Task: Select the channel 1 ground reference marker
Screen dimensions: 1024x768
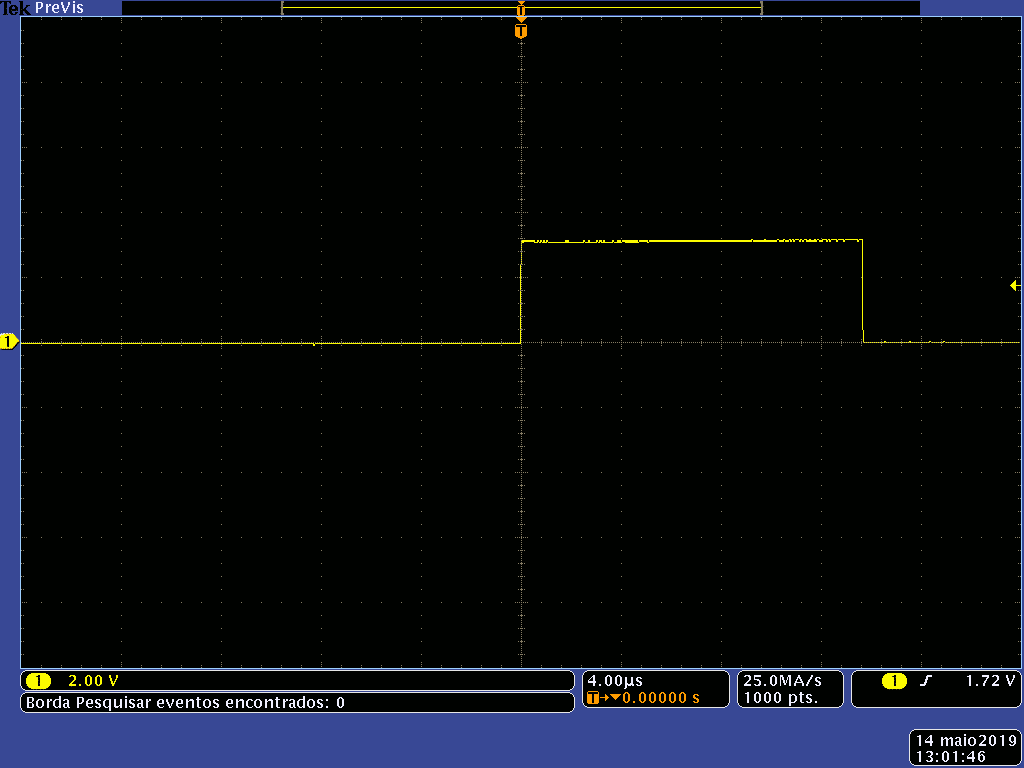Action: point(9,343)
